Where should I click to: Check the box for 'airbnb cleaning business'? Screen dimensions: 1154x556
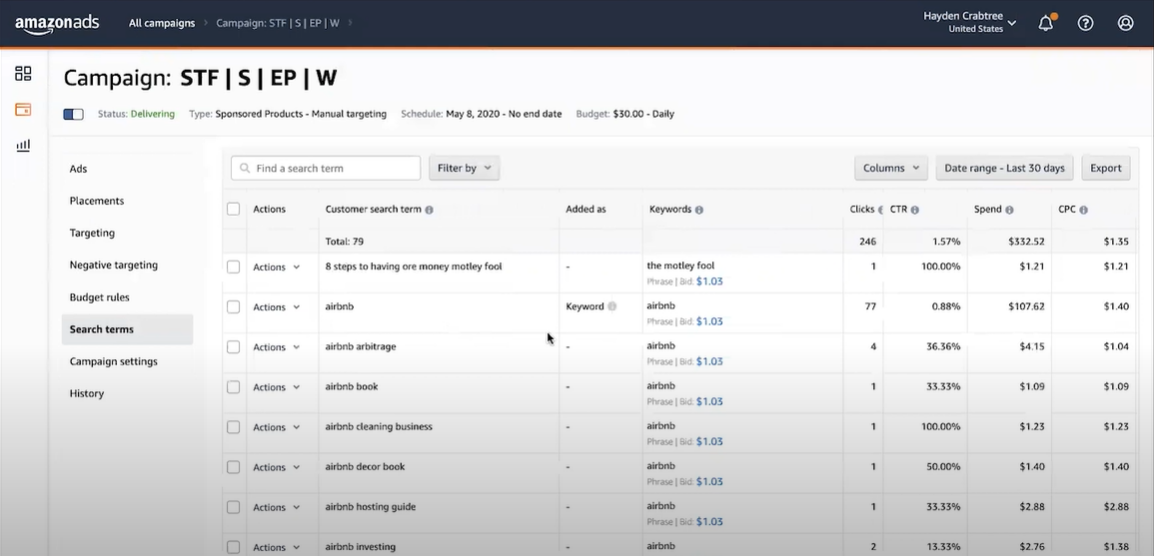point(233,427)
